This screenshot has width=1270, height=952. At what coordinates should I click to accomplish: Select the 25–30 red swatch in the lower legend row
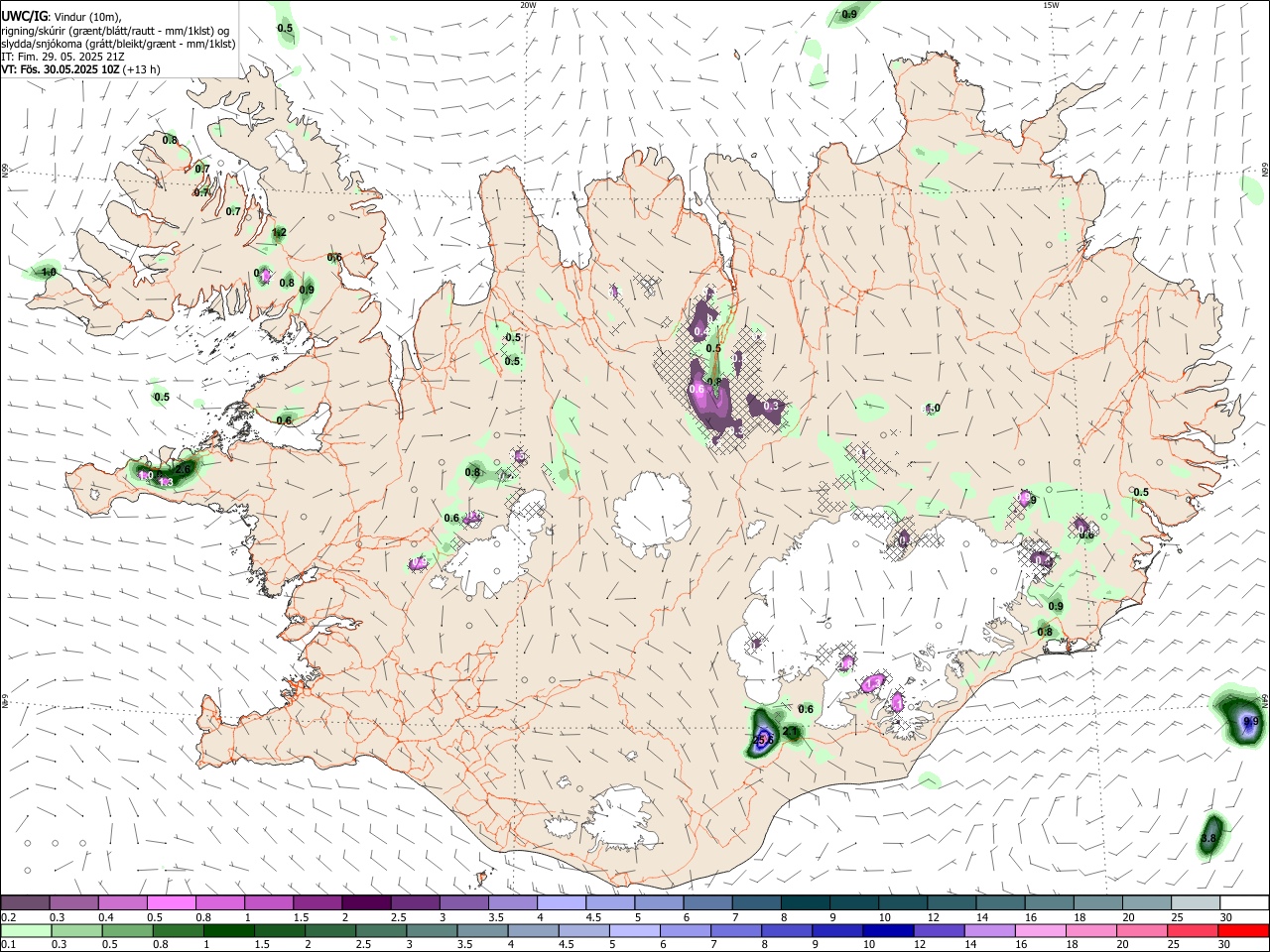click(1195, 930)
